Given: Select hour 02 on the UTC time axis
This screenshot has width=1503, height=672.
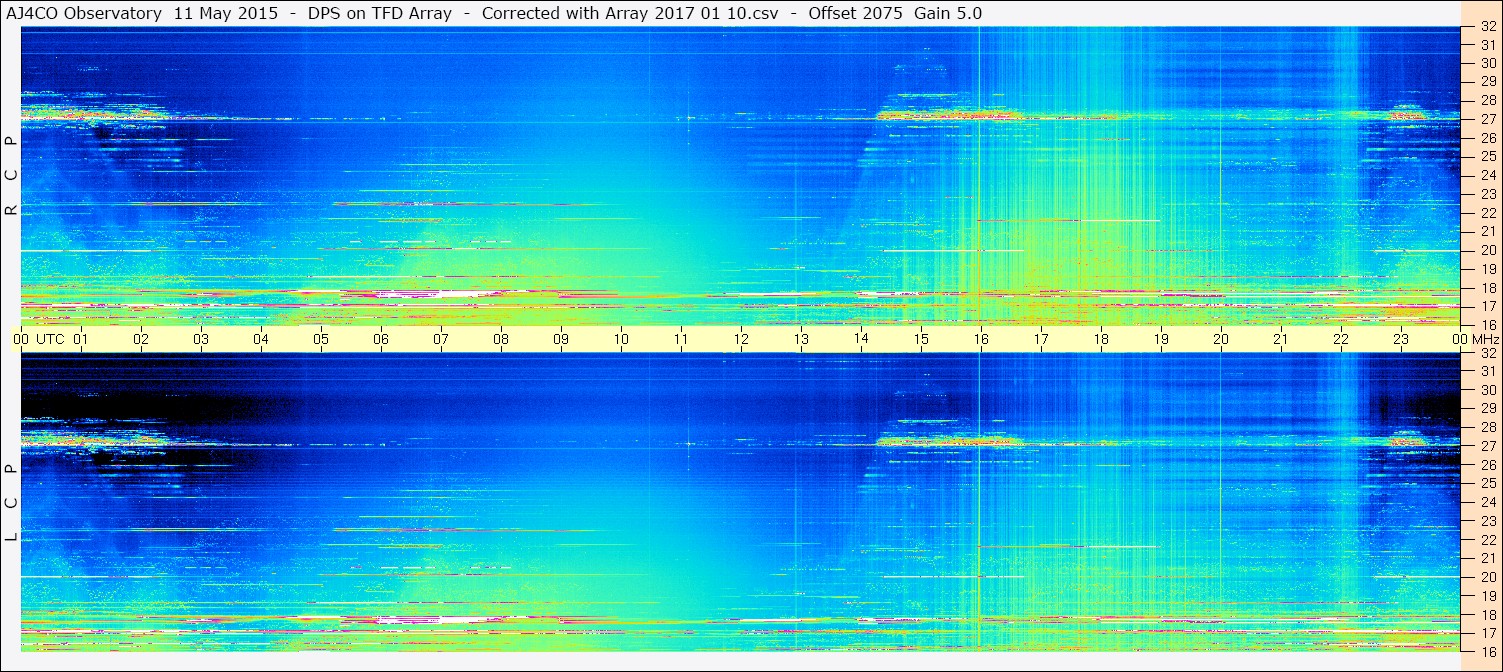Looking at the screenshot, I should 141,339.
